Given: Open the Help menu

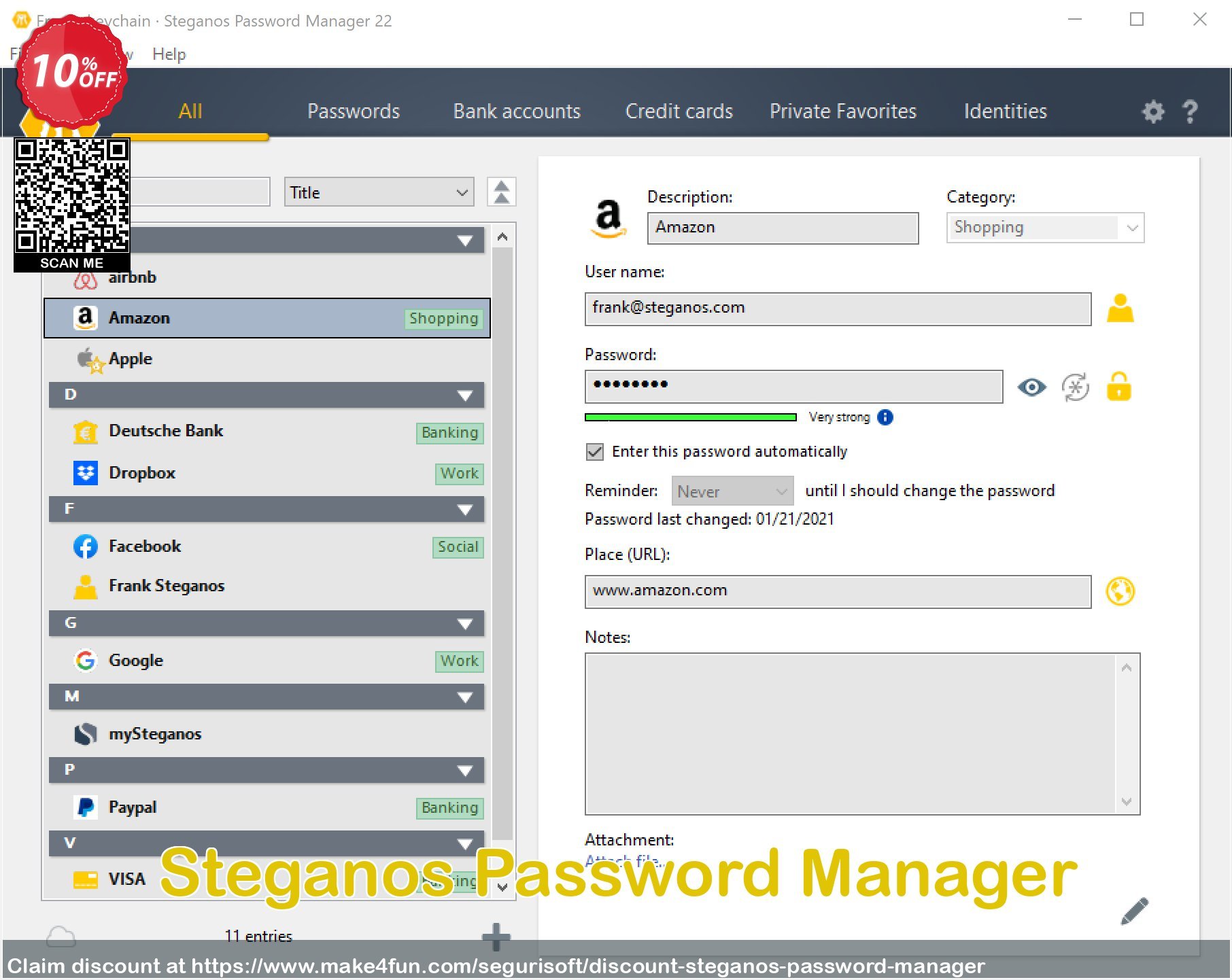Looking at the screenshot, I should point(169,54).
